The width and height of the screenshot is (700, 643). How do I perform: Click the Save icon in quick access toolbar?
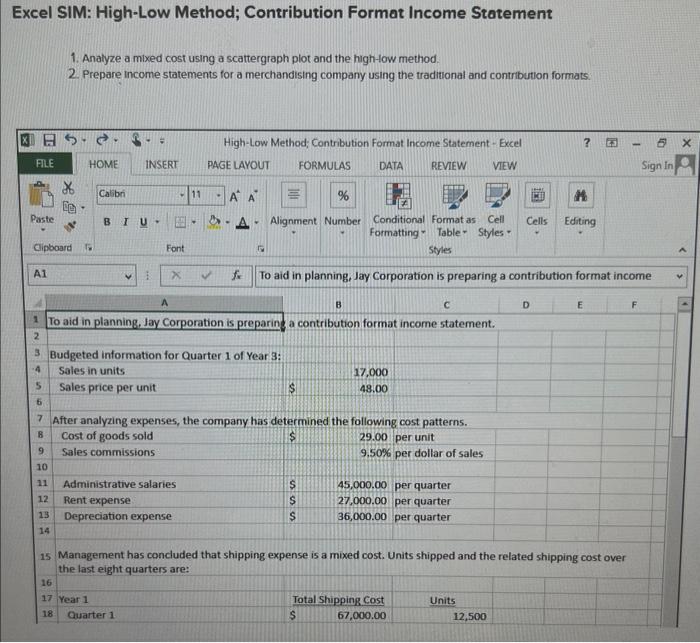point(49,140)
